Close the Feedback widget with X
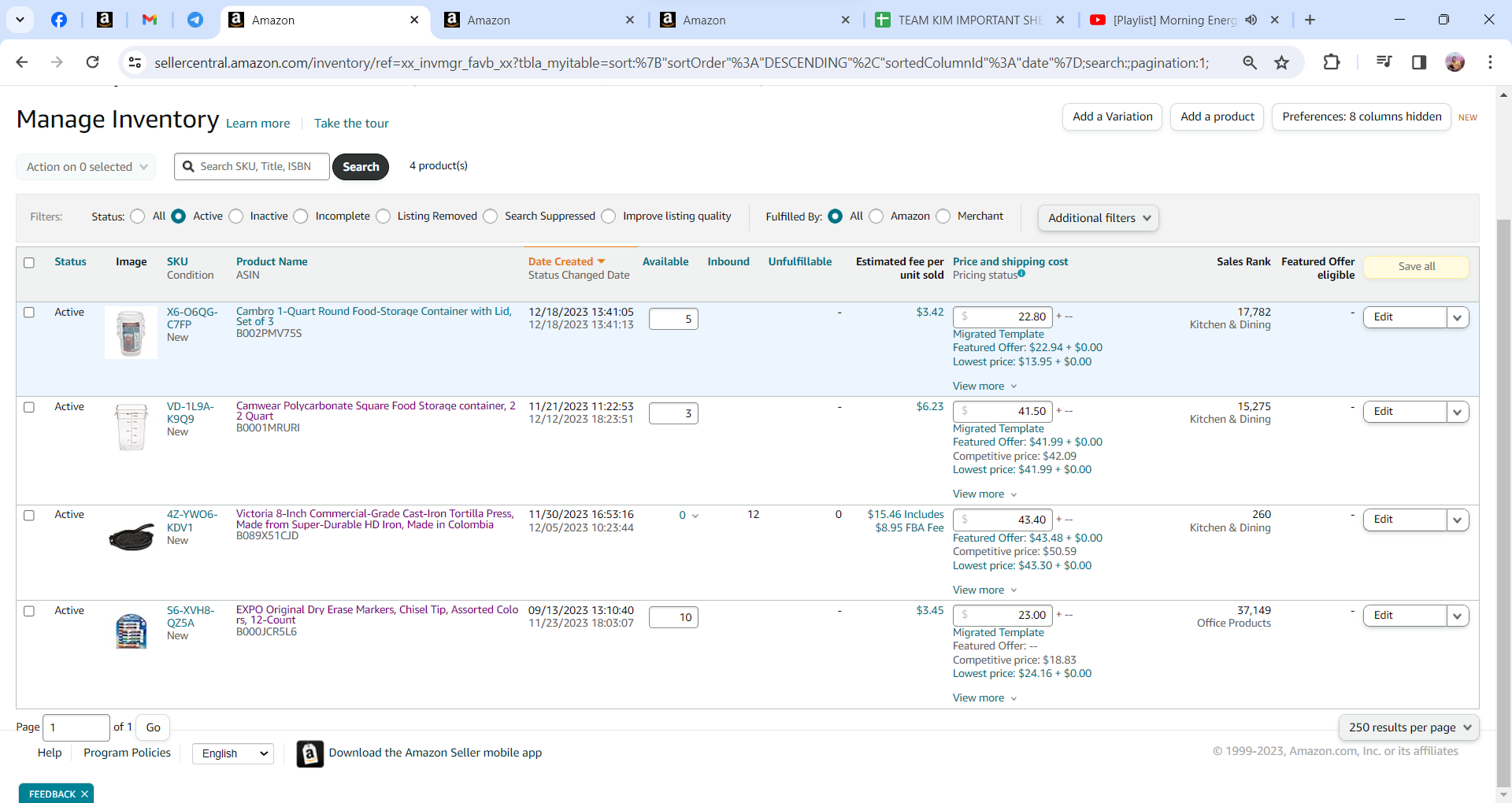The width and height of the screenshot is (1512, 803). click(84, 794)
